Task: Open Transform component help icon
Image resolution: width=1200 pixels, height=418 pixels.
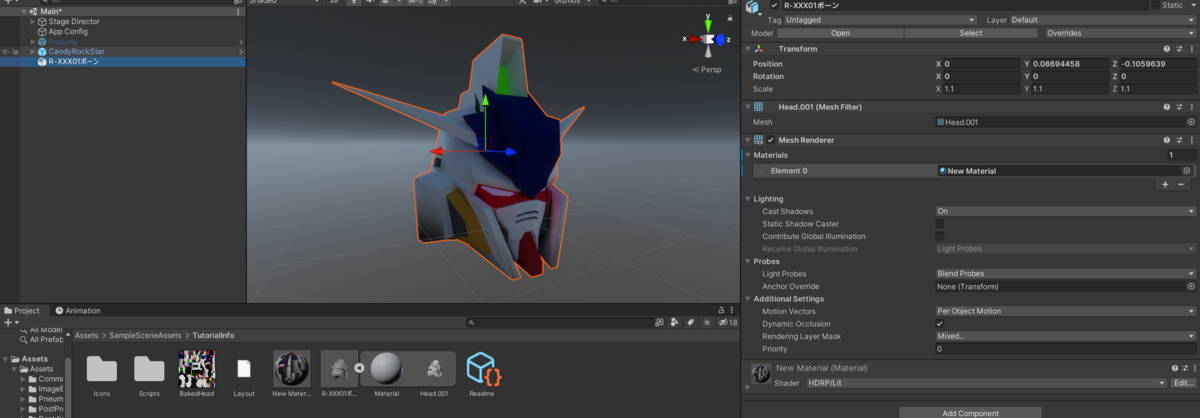Action: click(1167, 48)
